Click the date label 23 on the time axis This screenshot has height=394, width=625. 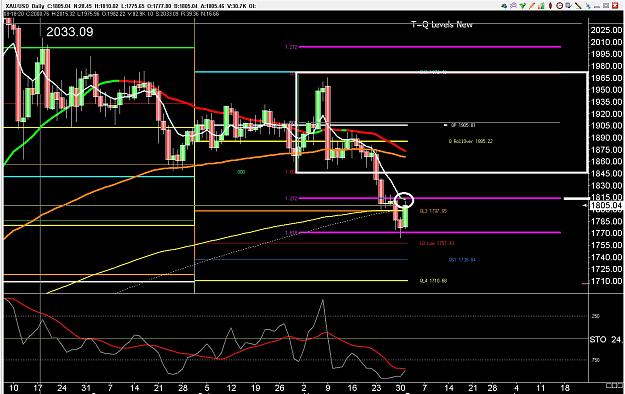tap(376, 388)
